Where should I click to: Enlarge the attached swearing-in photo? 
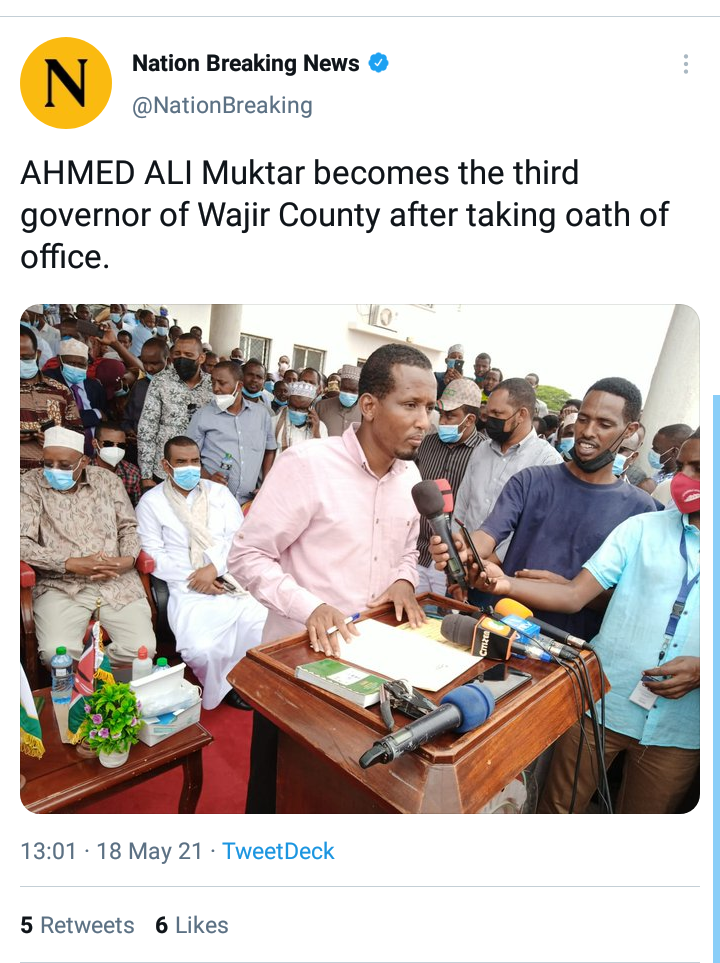tap(360, 559)
